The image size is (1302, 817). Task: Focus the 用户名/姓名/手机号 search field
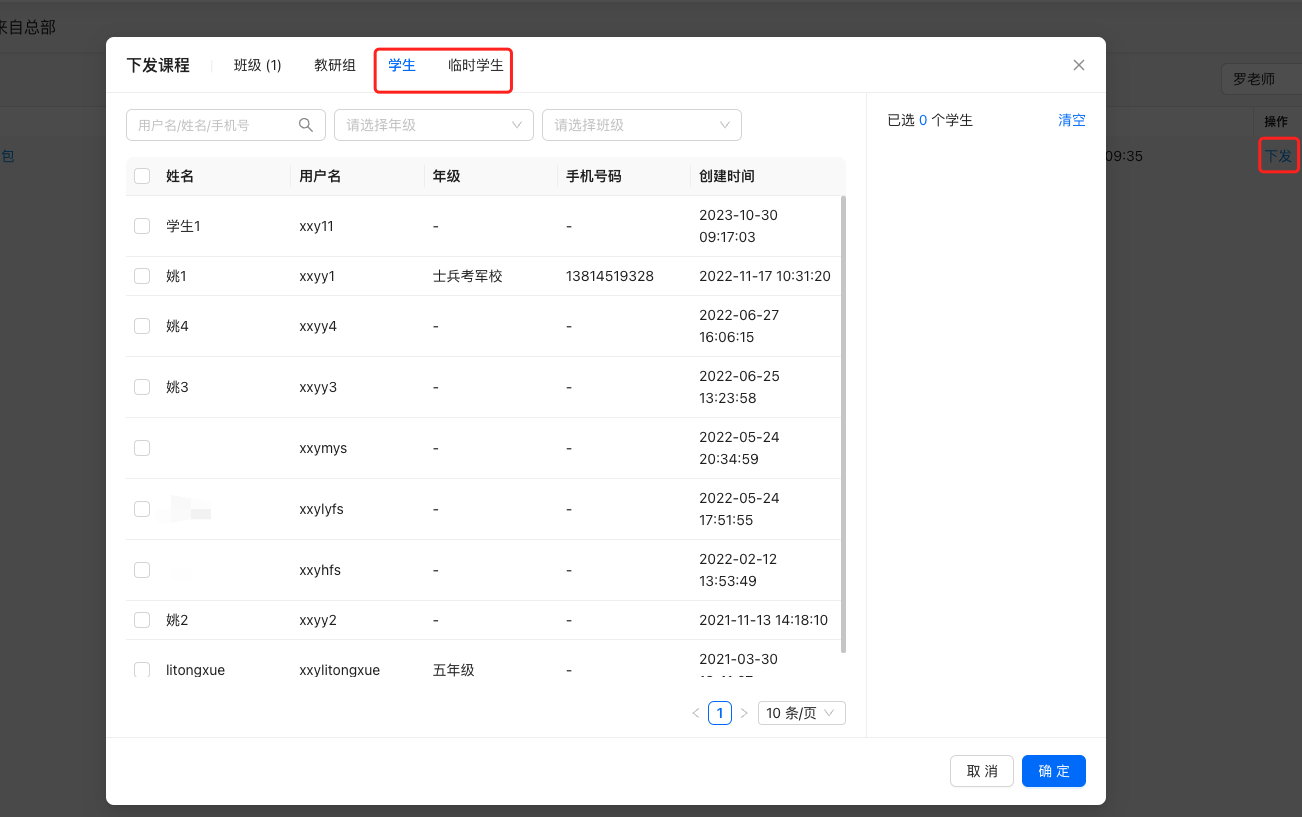click(226, 125)
